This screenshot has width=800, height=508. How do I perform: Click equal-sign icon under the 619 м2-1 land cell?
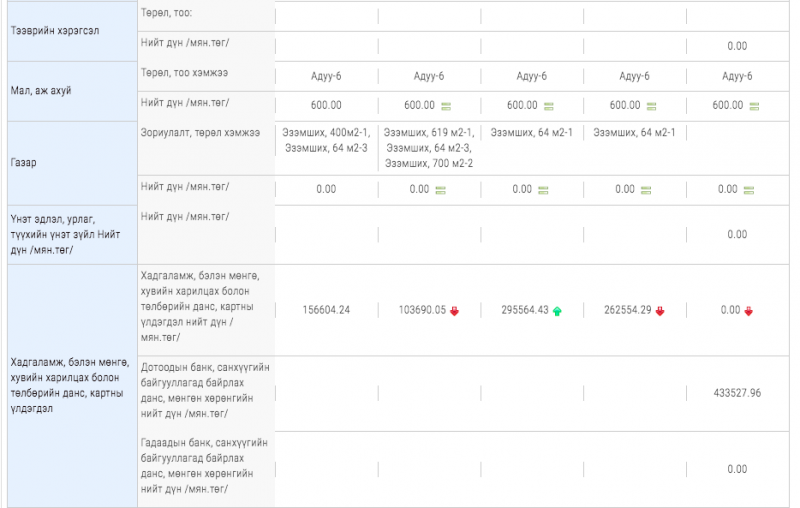(440, 190)
